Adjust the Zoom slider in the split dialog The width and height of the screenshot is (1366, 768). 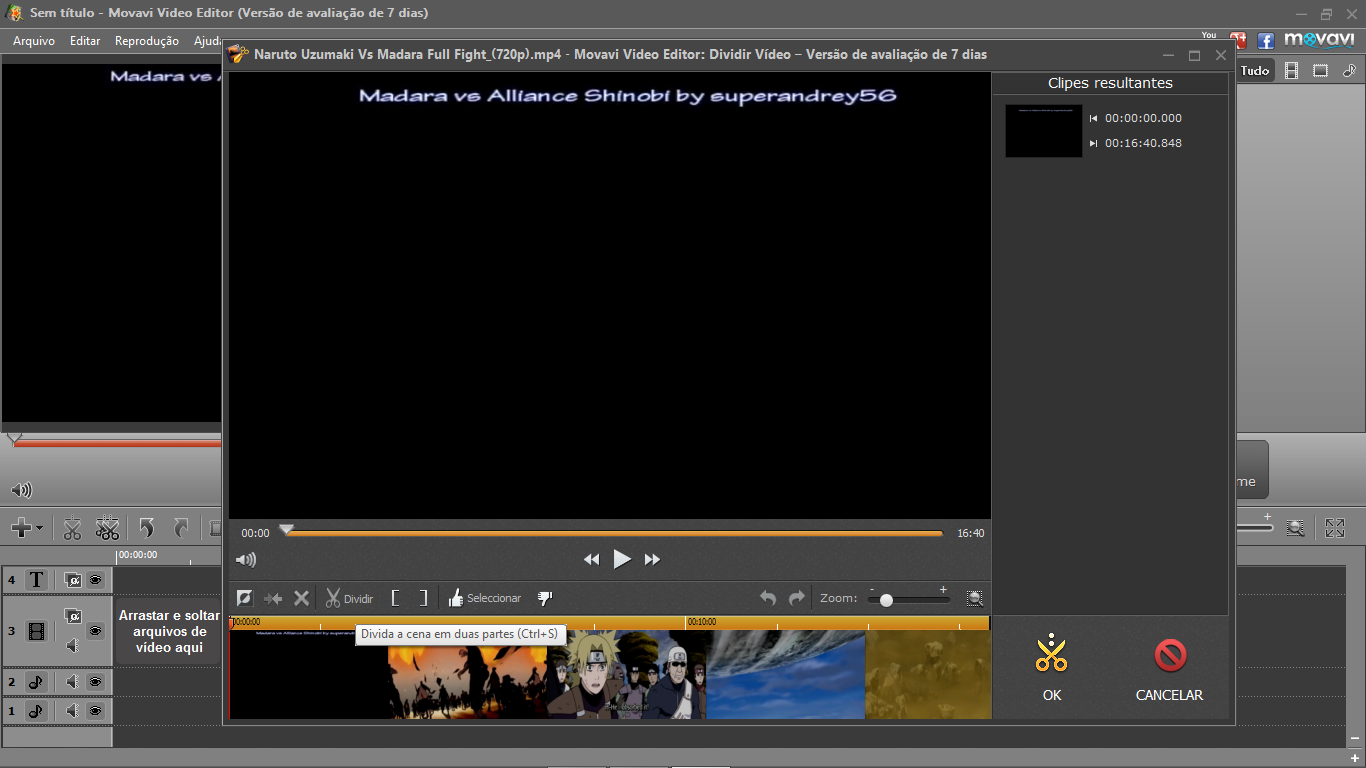[885, 598]
